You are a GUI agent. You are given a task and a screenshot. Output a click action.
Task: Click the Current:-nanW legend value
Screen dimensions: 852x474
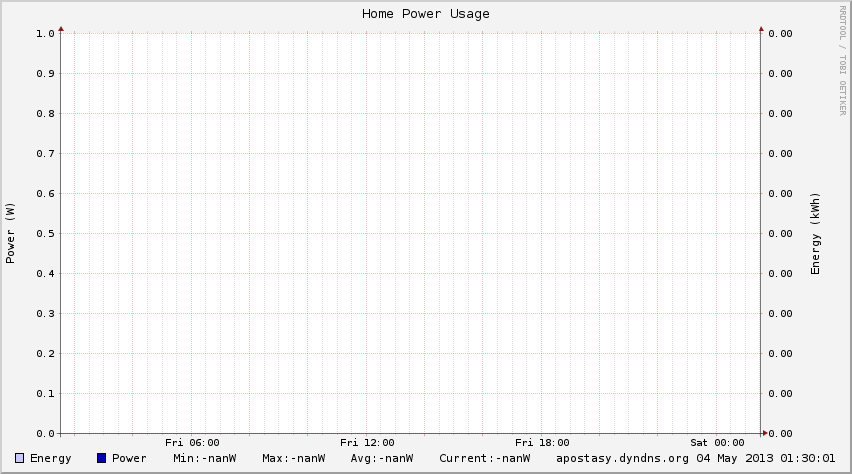coord(484,458)
